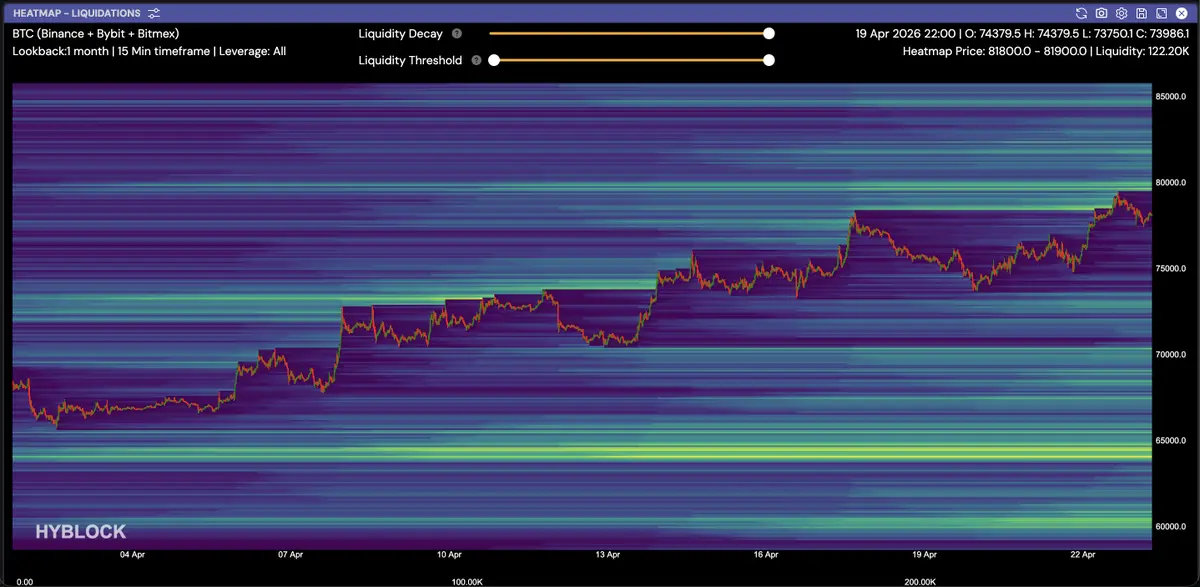Show help for Liquidity Decay

pyautogui.click(x=457, y=34)
